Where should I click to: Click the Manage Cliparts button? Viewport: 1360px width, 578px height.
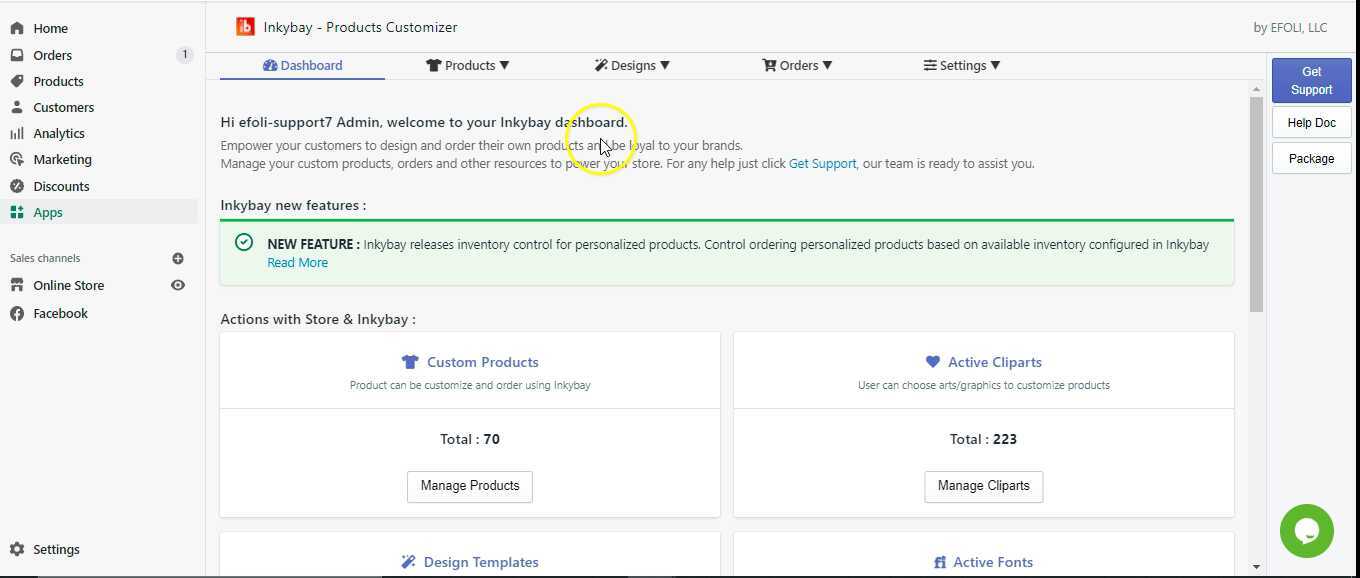(983, 486)
